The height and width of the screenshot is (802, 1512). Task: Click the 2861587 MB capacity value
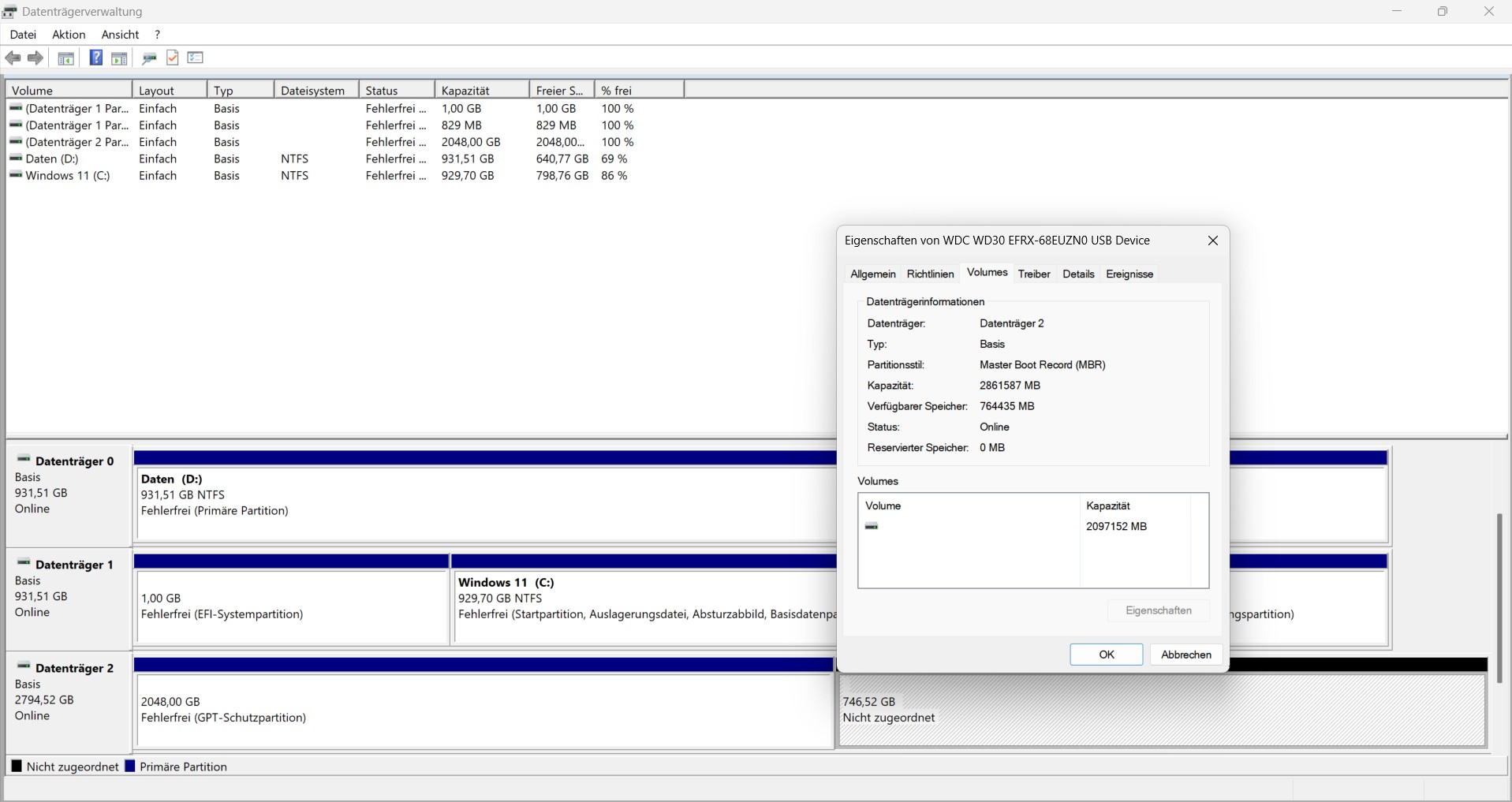point(1010,386)
